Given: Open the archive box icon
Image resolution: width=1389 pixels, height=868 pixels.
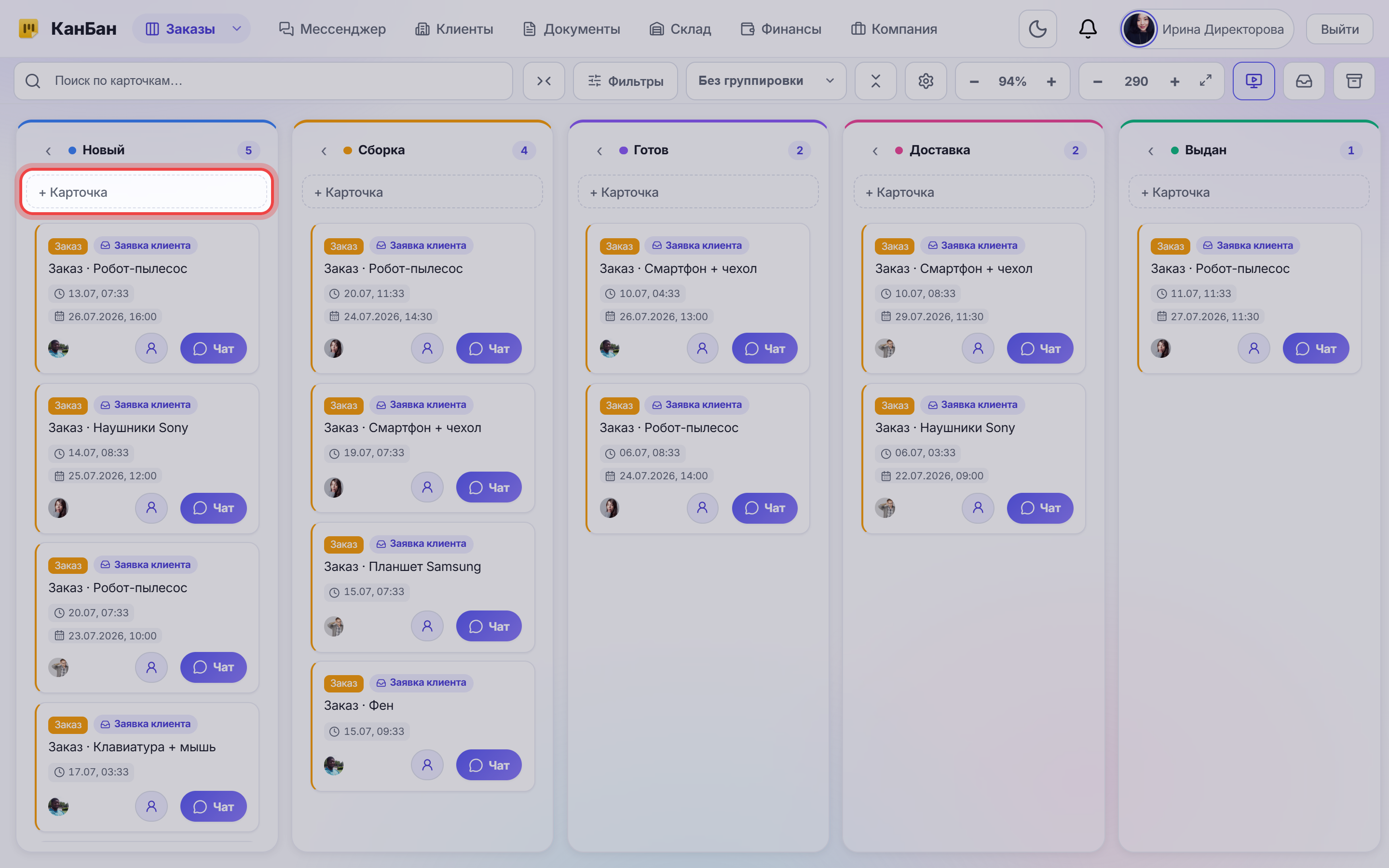Looking at the screenshot, I should [x=1354, y=81].
